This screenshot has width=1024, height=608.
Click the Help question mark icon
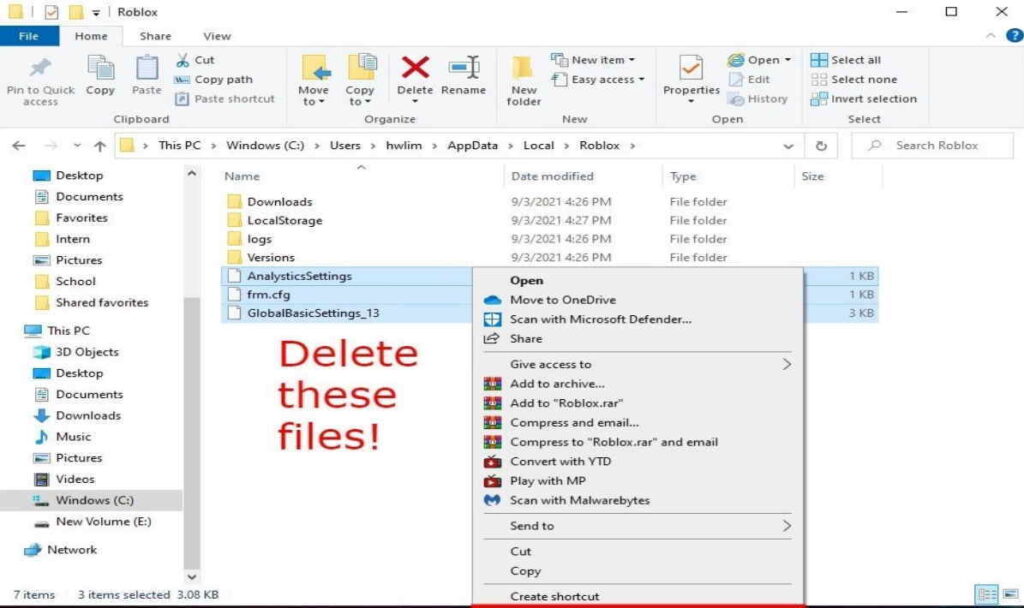[x=1015, y=35]
